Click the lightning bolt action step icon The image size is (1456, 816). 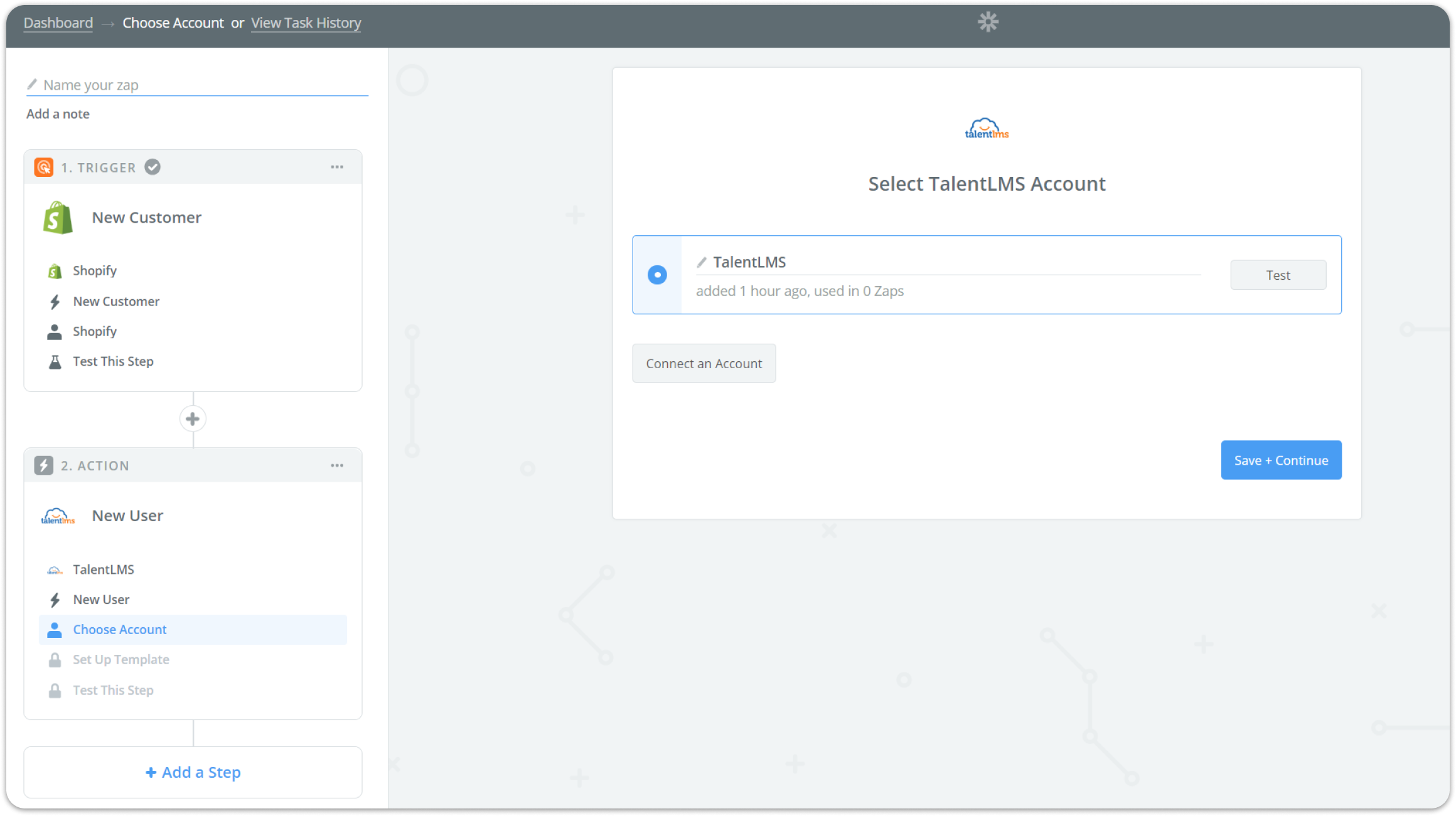(x=43, y=465)
